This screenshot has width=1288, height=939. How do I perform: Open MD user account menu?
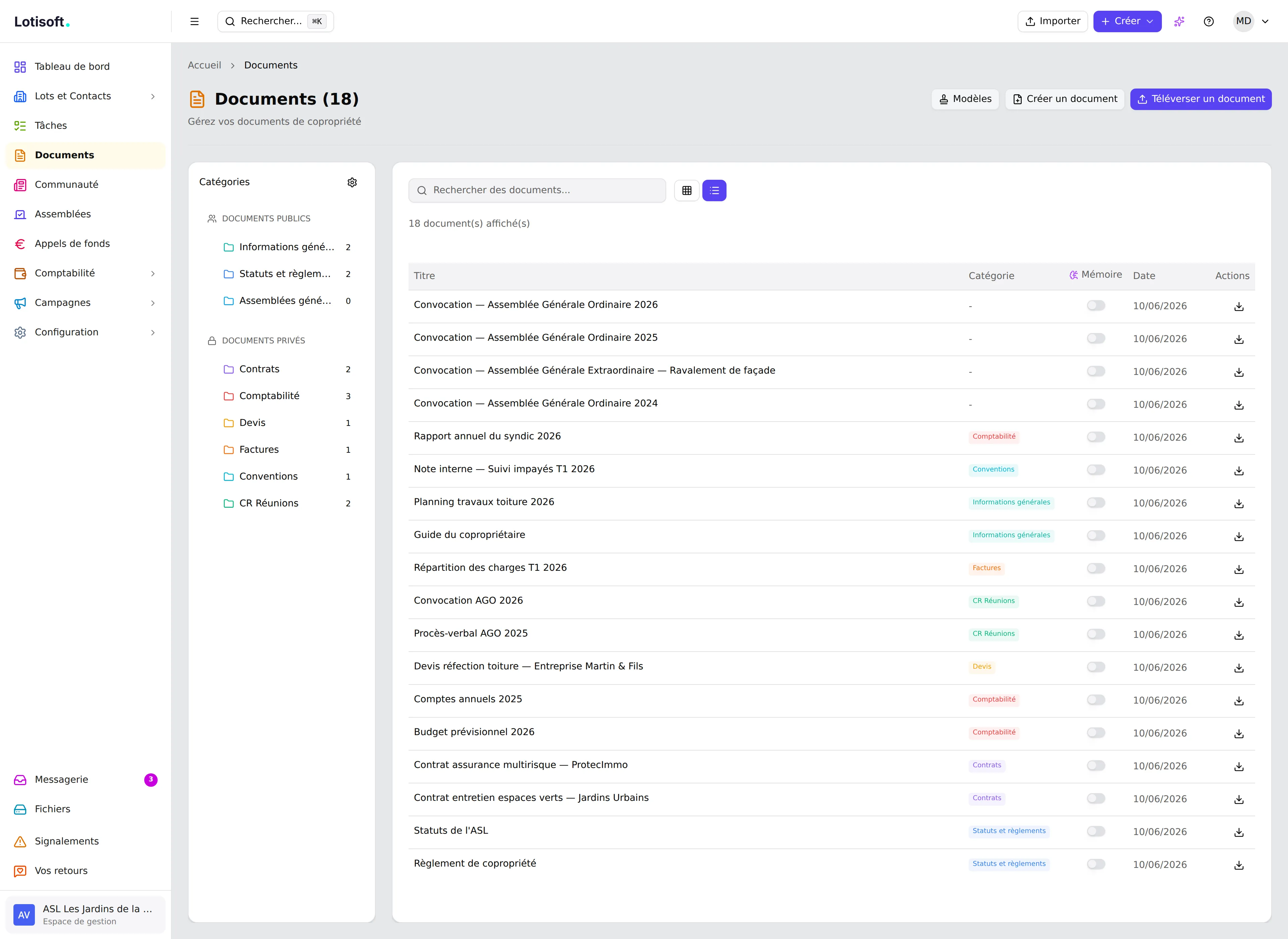1251,21
